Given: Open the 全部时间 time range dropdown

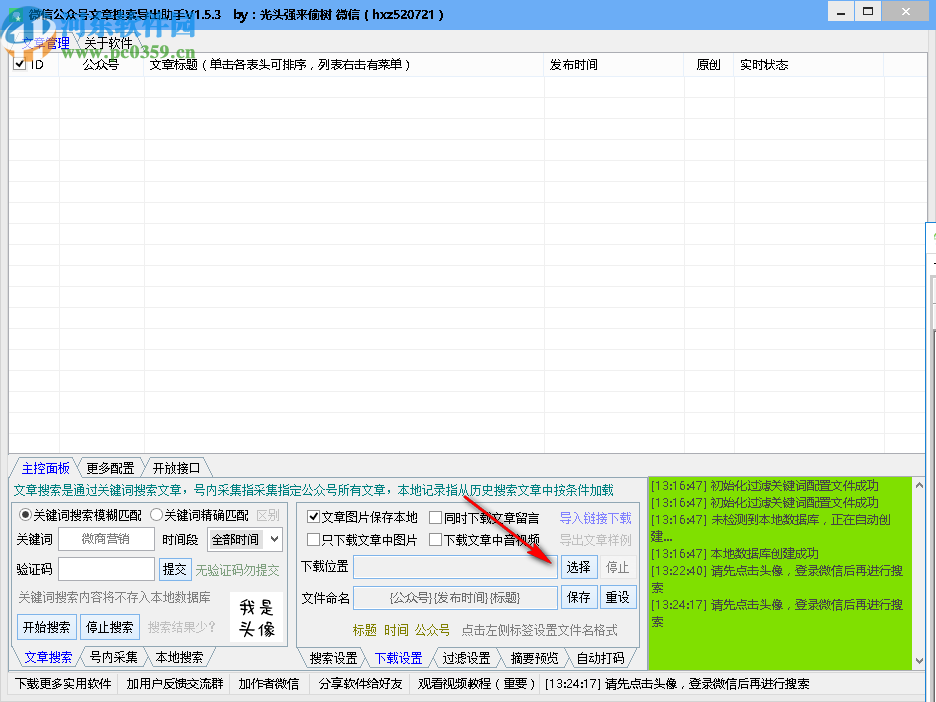Looking at the screenshot, I should (x=244, y=539).
